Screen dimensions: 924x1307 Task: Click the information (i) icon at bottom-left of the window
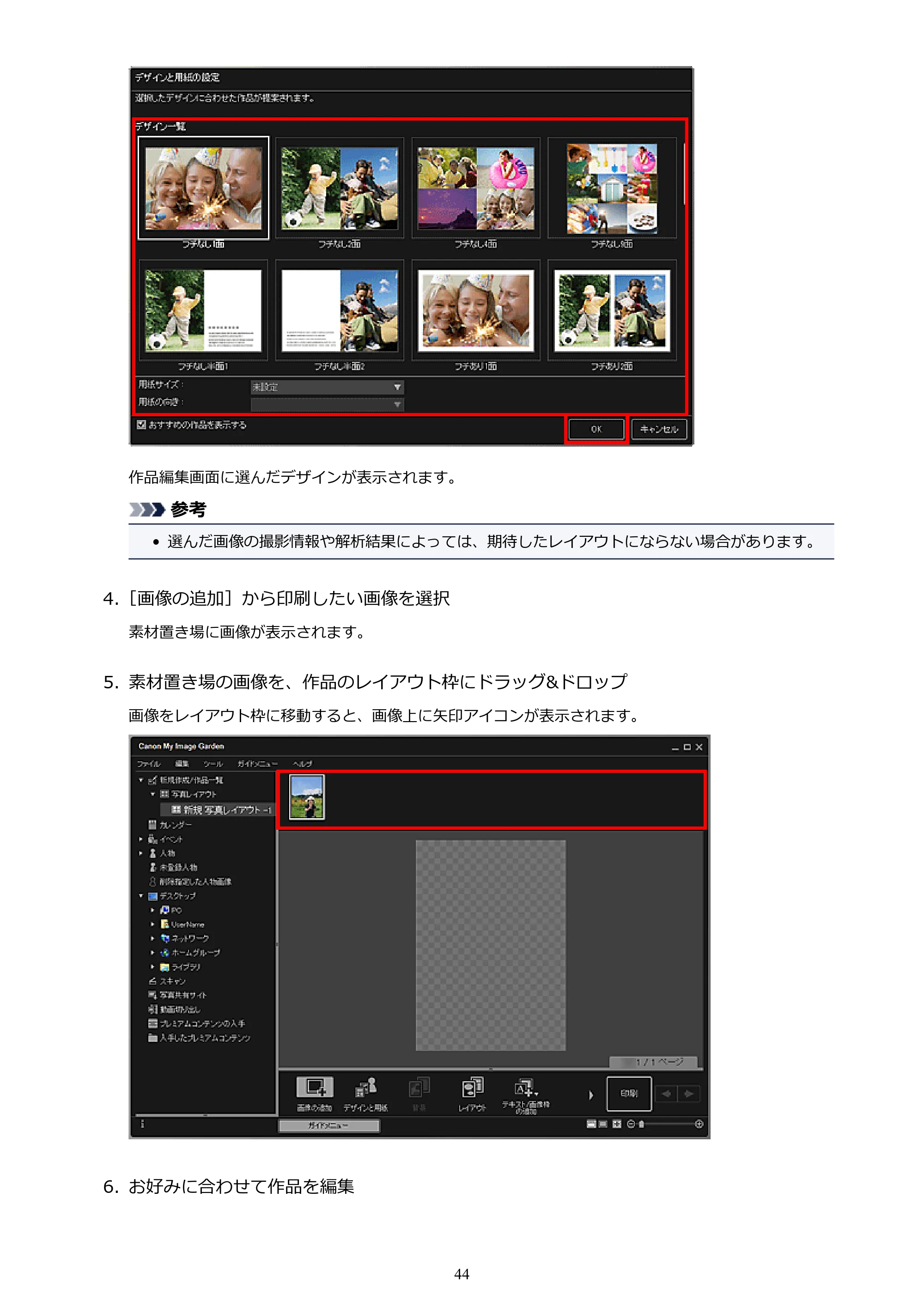(x=142, y=1124)
